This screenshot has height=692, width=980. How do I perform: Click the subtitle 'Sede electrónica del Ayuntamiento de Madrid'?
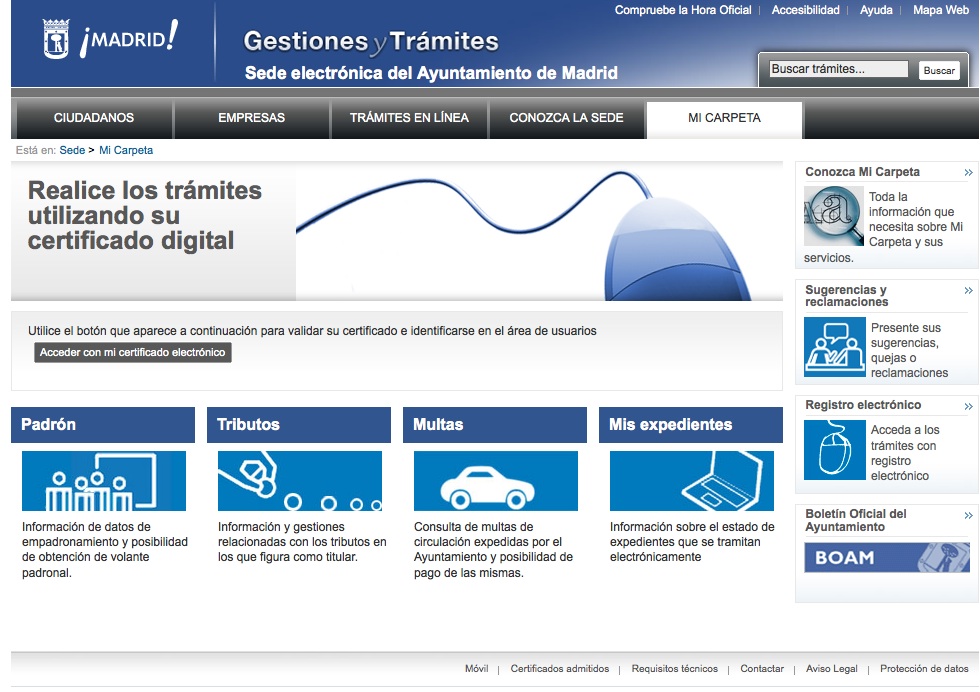click(x=431, y=73)
